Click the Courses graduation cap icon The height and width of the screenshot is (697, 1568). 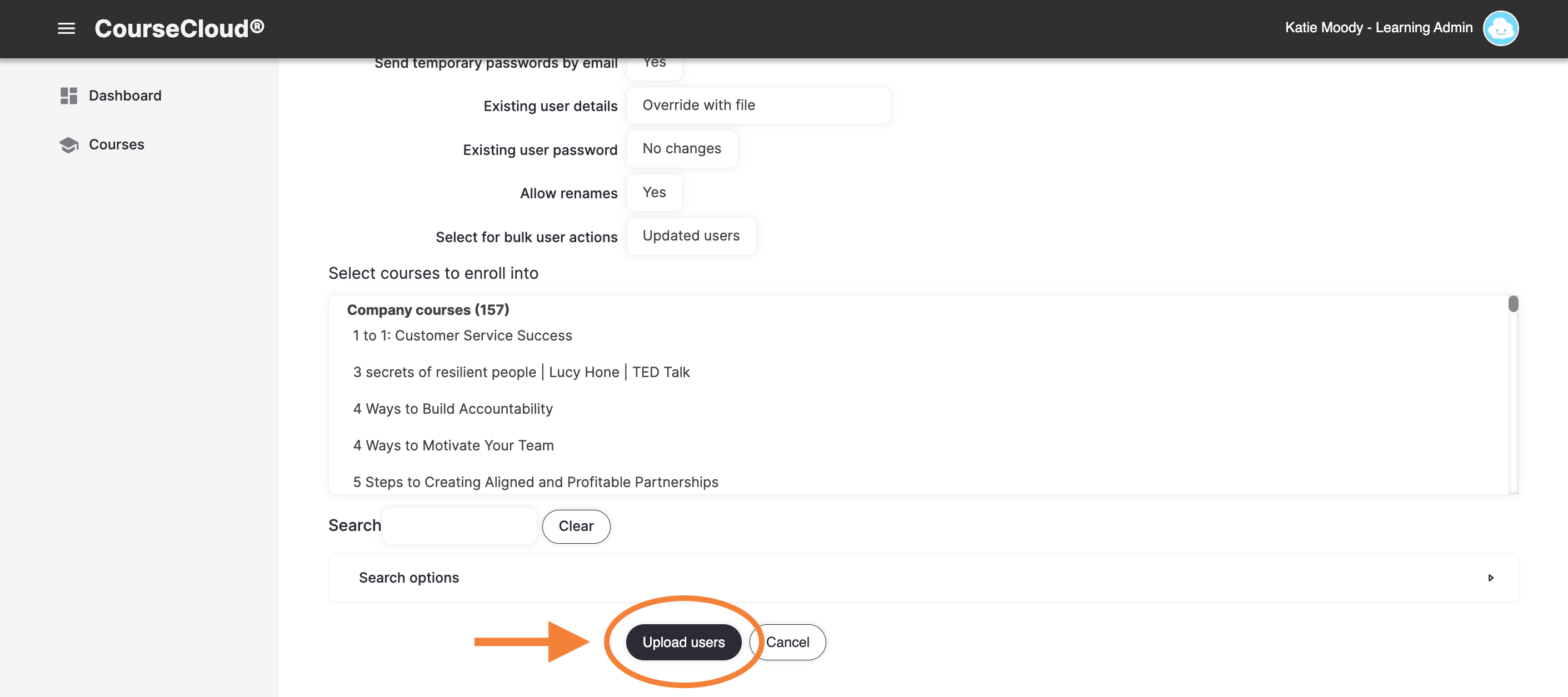(x=69, y=145)
